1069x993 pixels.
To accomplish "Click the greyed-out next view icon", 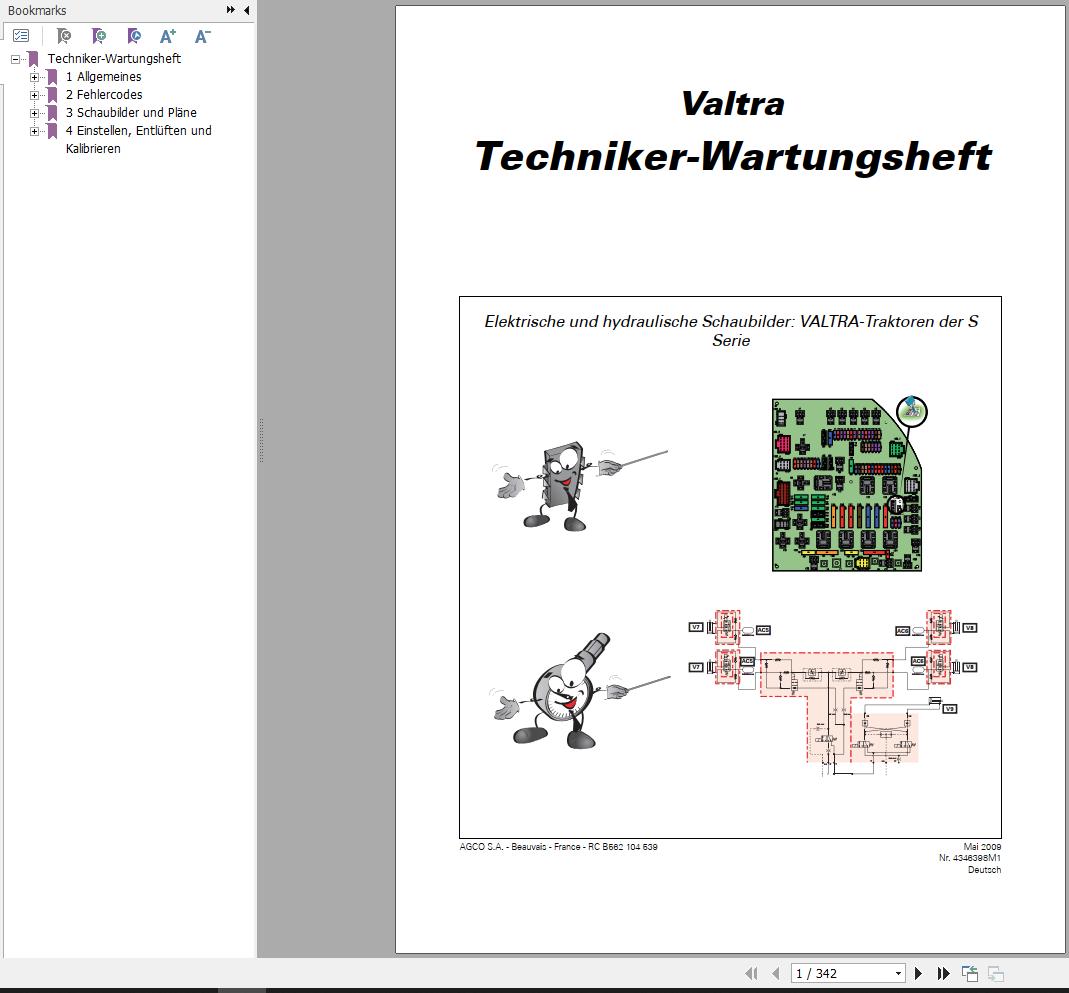I will pos(995,974).
